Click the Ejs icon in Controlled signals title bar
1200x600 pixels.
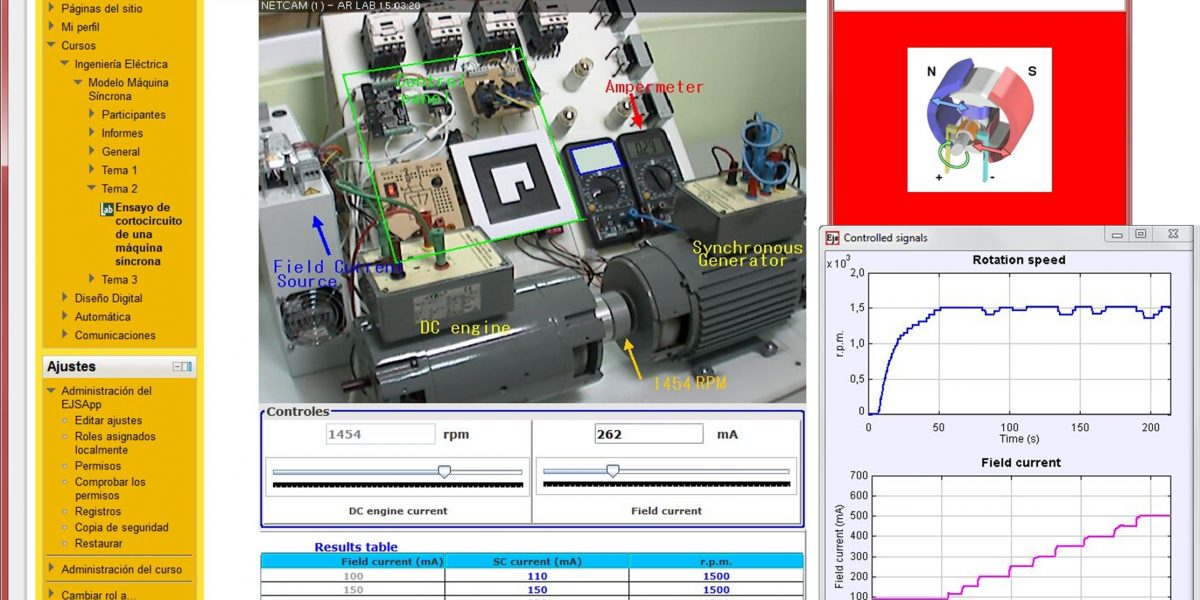[831, 237]
